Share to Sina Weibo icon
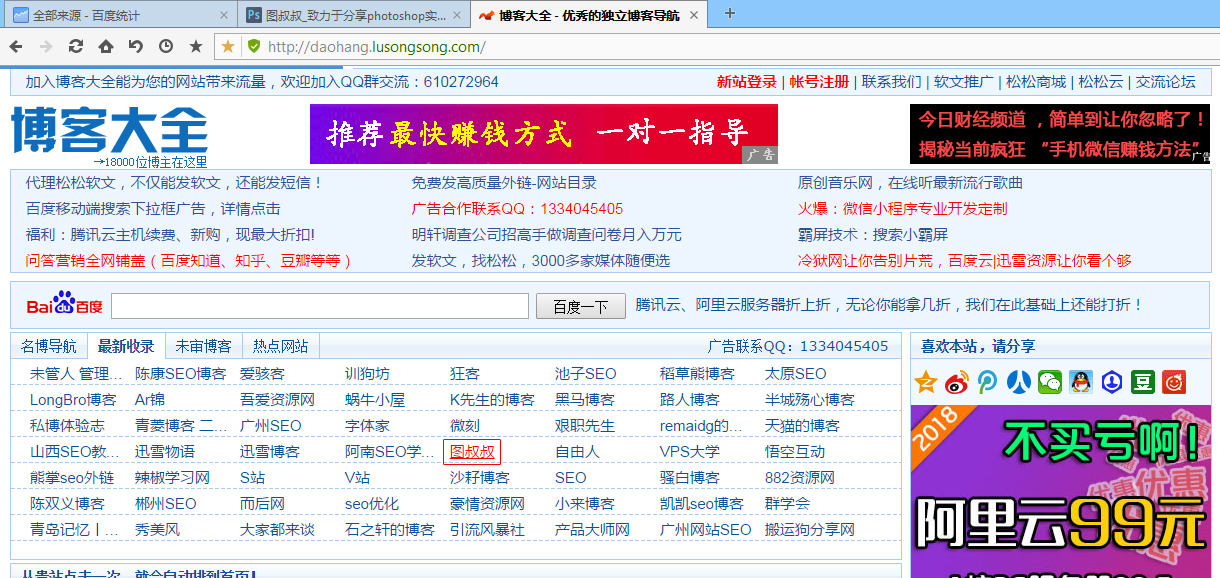 pos(957,381)
